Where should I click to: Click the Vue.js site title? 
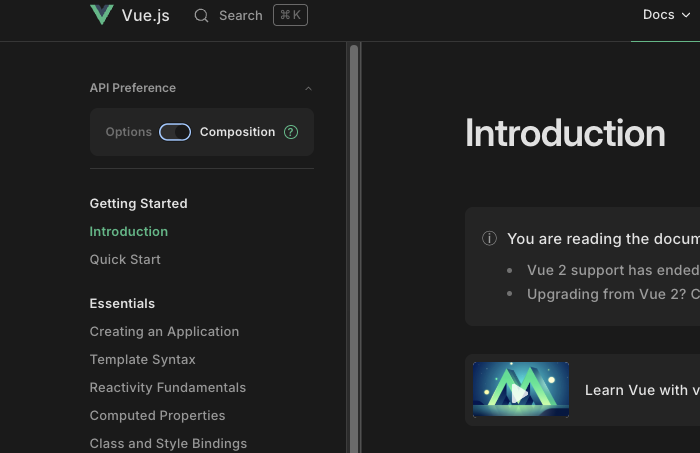coord(146,16)
